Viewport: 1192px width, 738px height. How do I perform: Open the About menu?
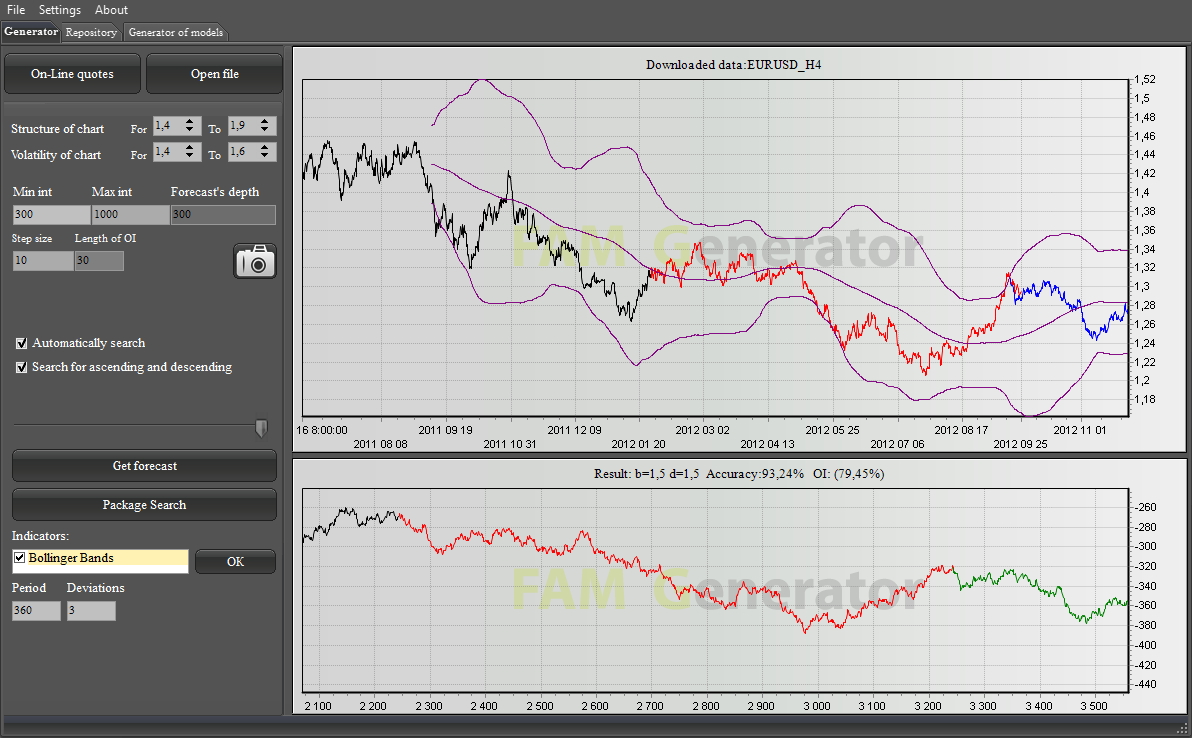pos(111,10)
